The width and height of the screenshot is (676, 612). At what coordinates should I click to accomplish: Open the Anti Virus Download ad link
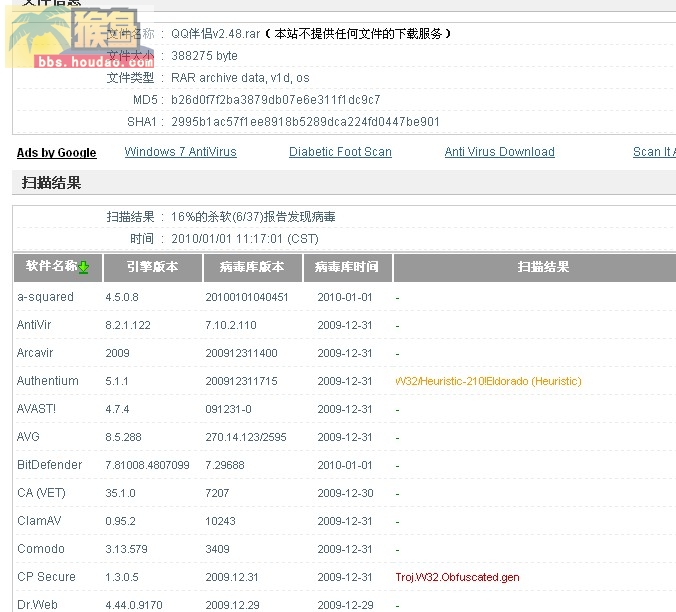point(499,152)
